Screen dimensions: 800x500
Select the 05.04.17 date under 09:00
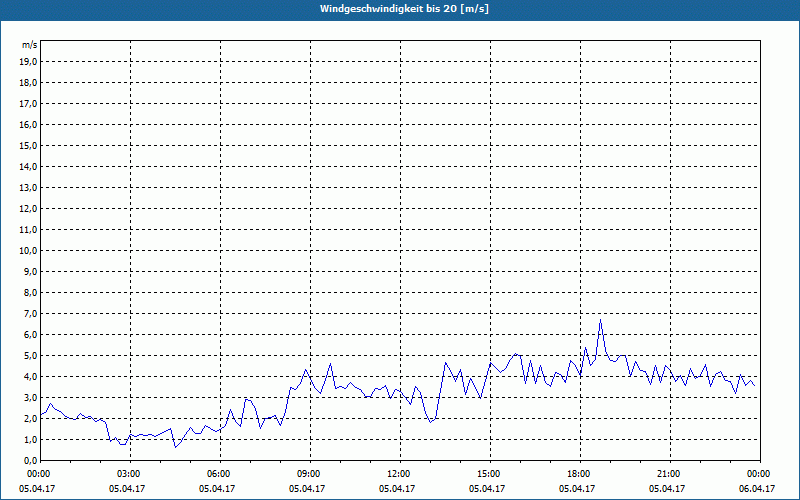[307, 488]
